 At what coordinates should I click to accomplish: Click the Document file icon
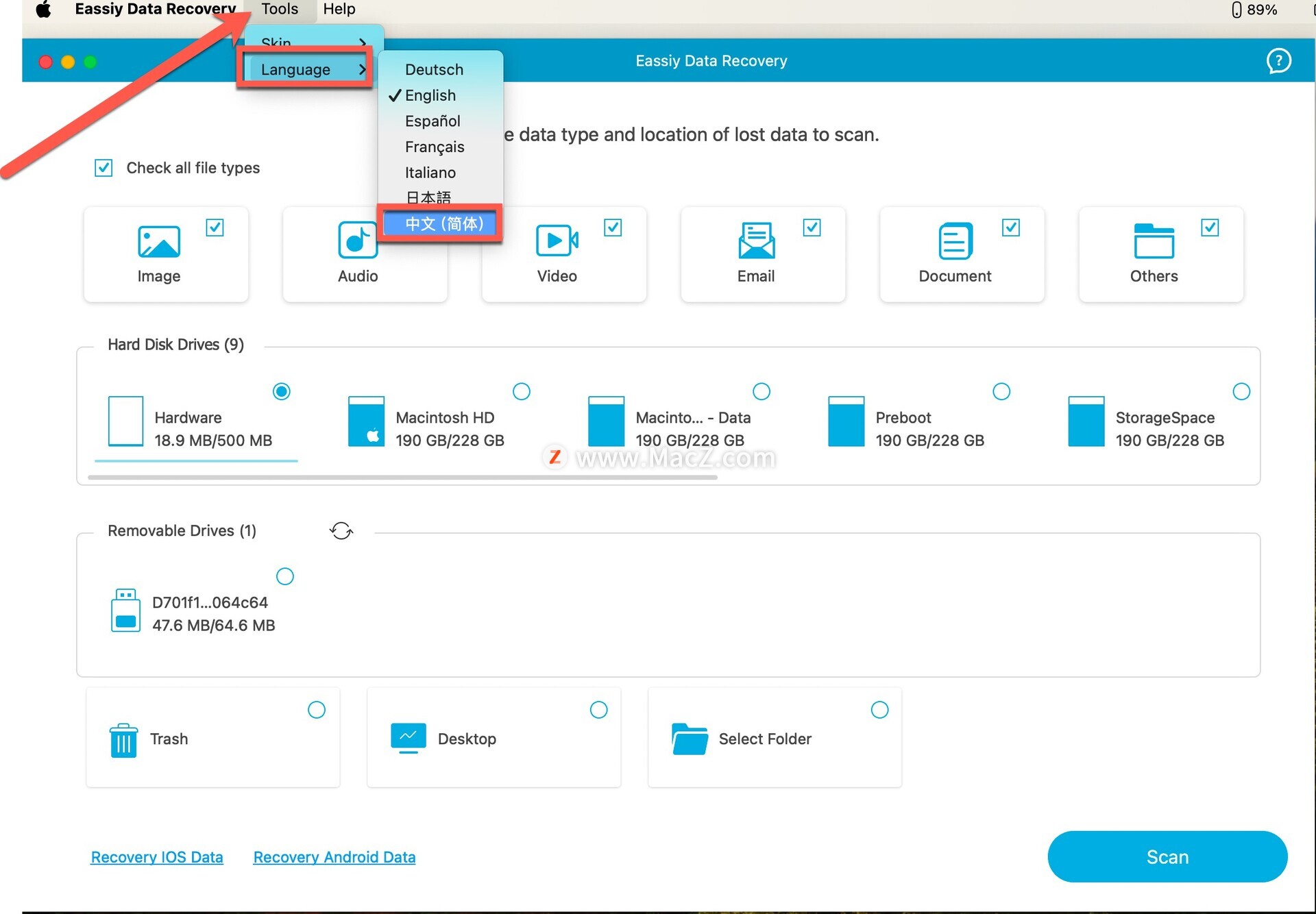(955, 240)
